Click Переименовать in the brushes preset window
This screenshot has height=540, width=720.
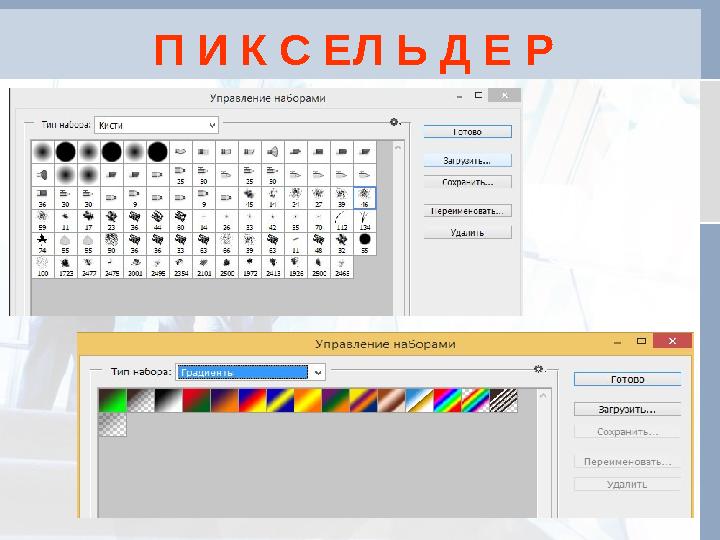(467, 211)
